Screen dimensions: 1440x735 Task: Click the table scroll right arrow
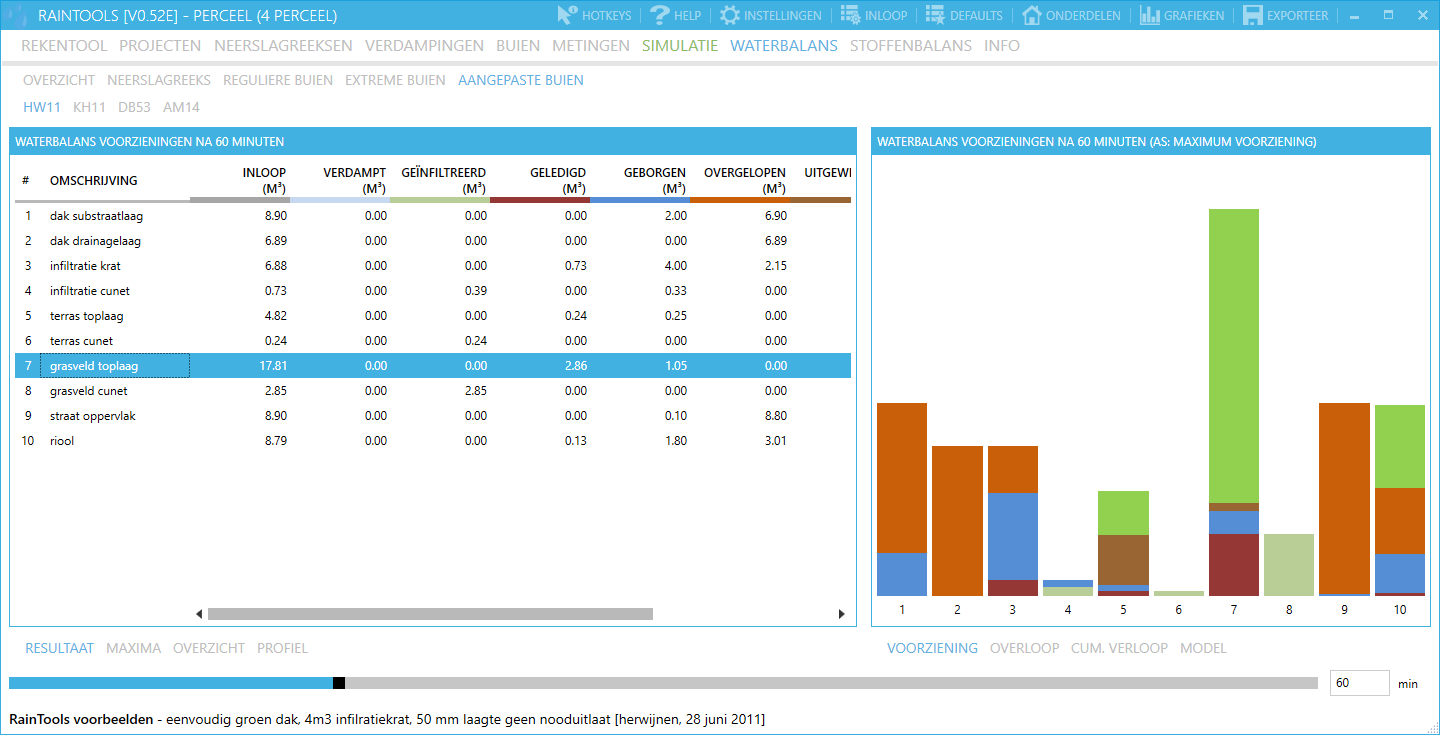(x=842, y=614)
